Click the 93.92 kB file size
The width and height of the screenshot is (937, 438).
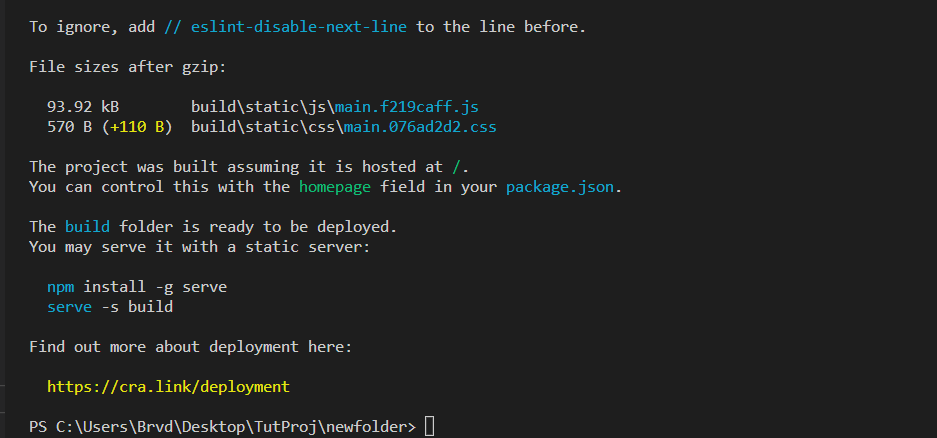(x=83, y=107)
